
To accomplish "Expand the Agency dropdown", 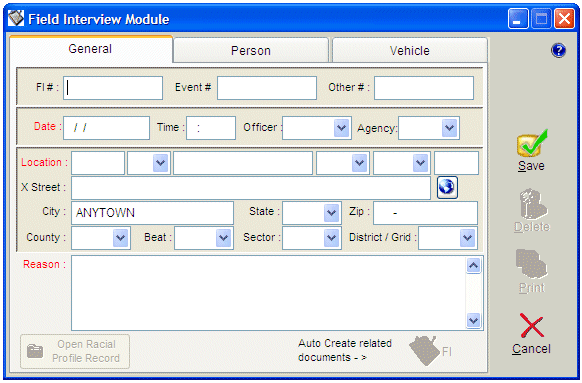I will point(449,128).
